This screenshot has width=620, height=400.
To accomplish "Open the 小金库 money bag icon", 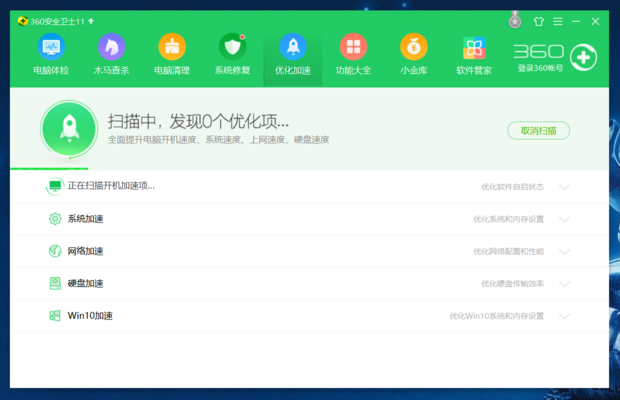I will (414, 47).
